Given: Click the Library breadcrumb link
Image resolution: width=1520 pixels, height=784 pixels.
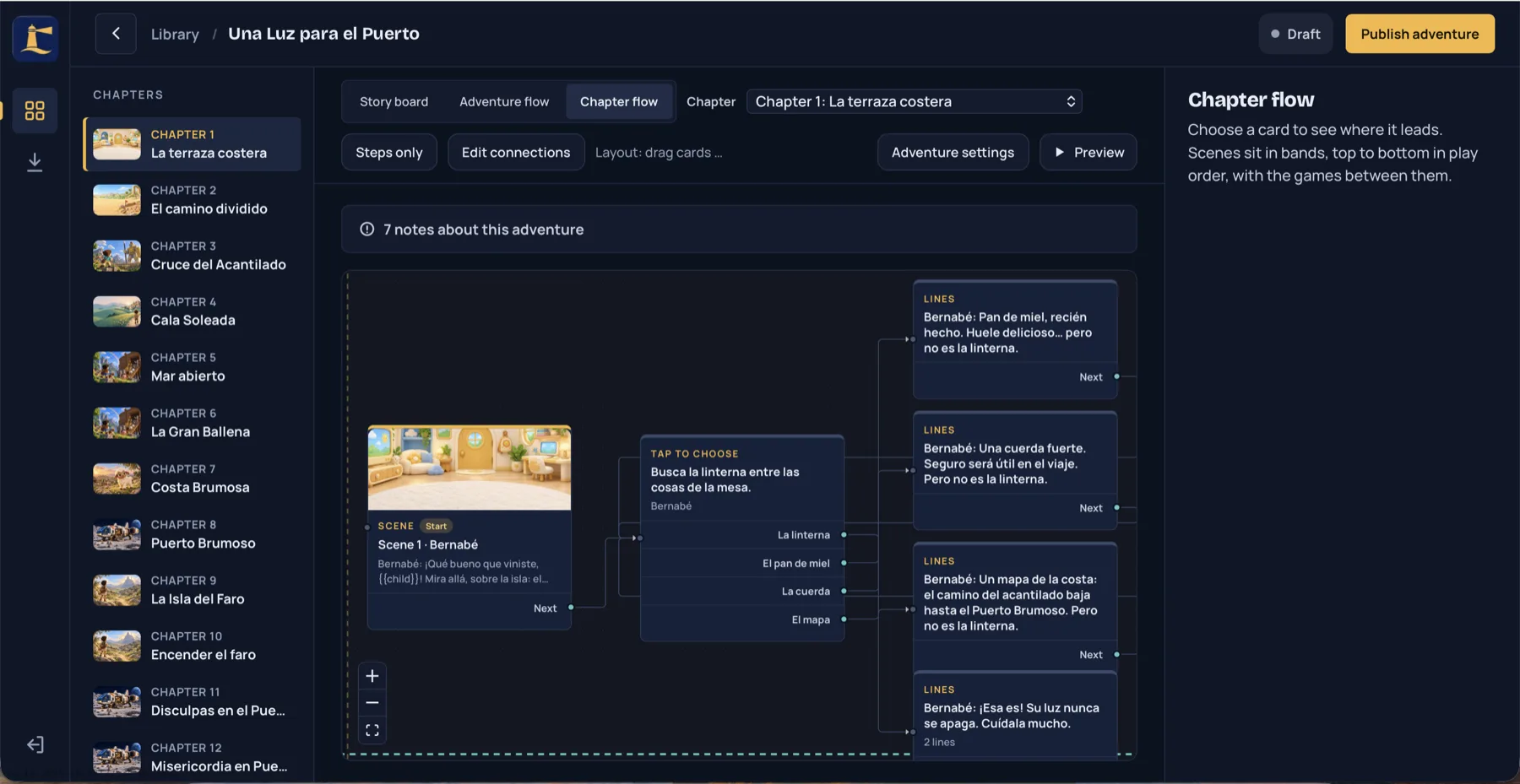Looking at the screenshot, I should coord(175,34).
